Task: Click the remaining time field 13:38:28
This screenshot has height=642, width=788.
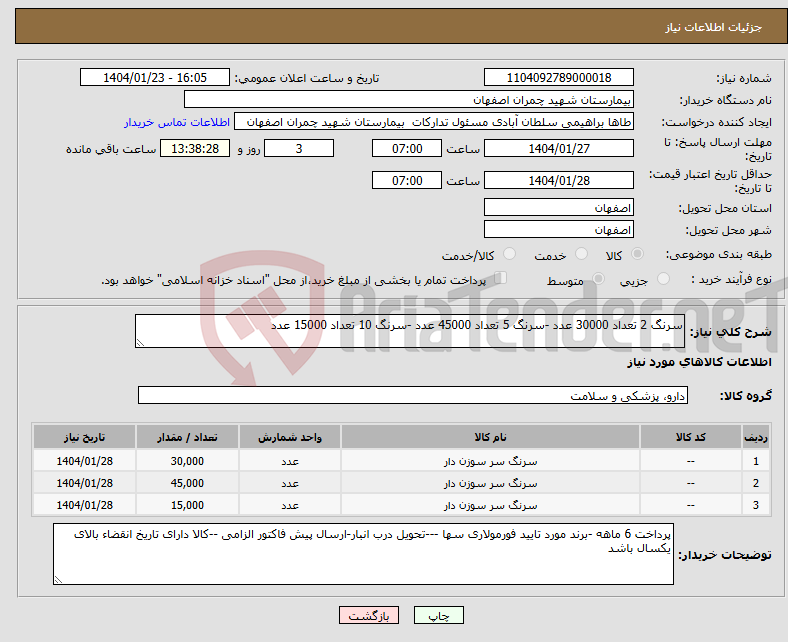Action: [195, 148]
